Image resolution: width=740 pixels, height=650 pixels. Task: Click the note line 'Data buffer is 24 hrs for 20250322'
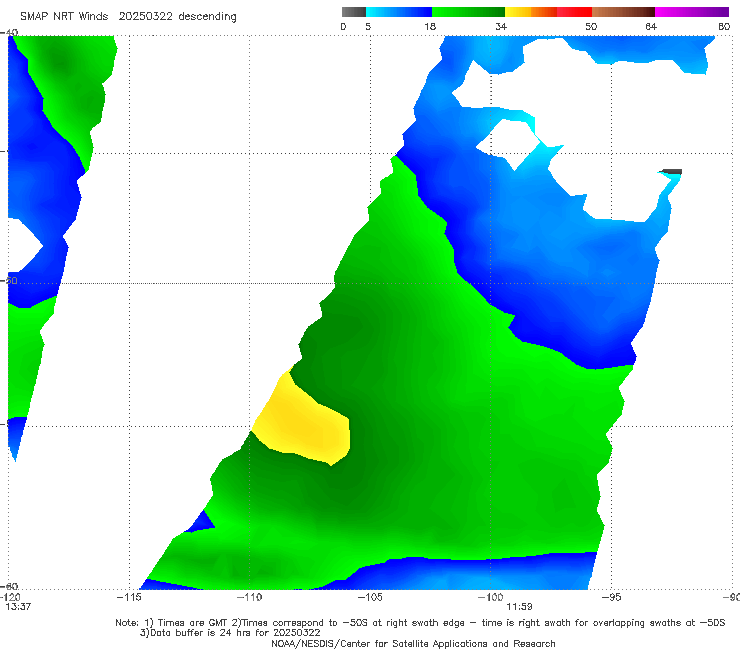pos(230,633)
